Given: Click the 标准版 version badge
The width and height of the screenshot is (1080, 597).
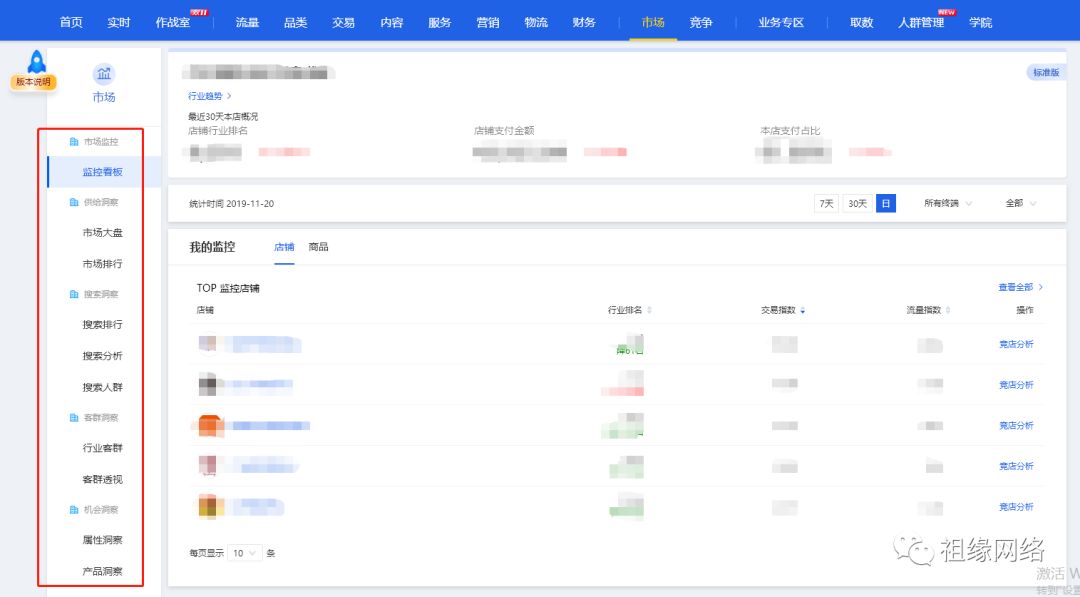Looking at the screenshot, I should [x=1045, y=72].
